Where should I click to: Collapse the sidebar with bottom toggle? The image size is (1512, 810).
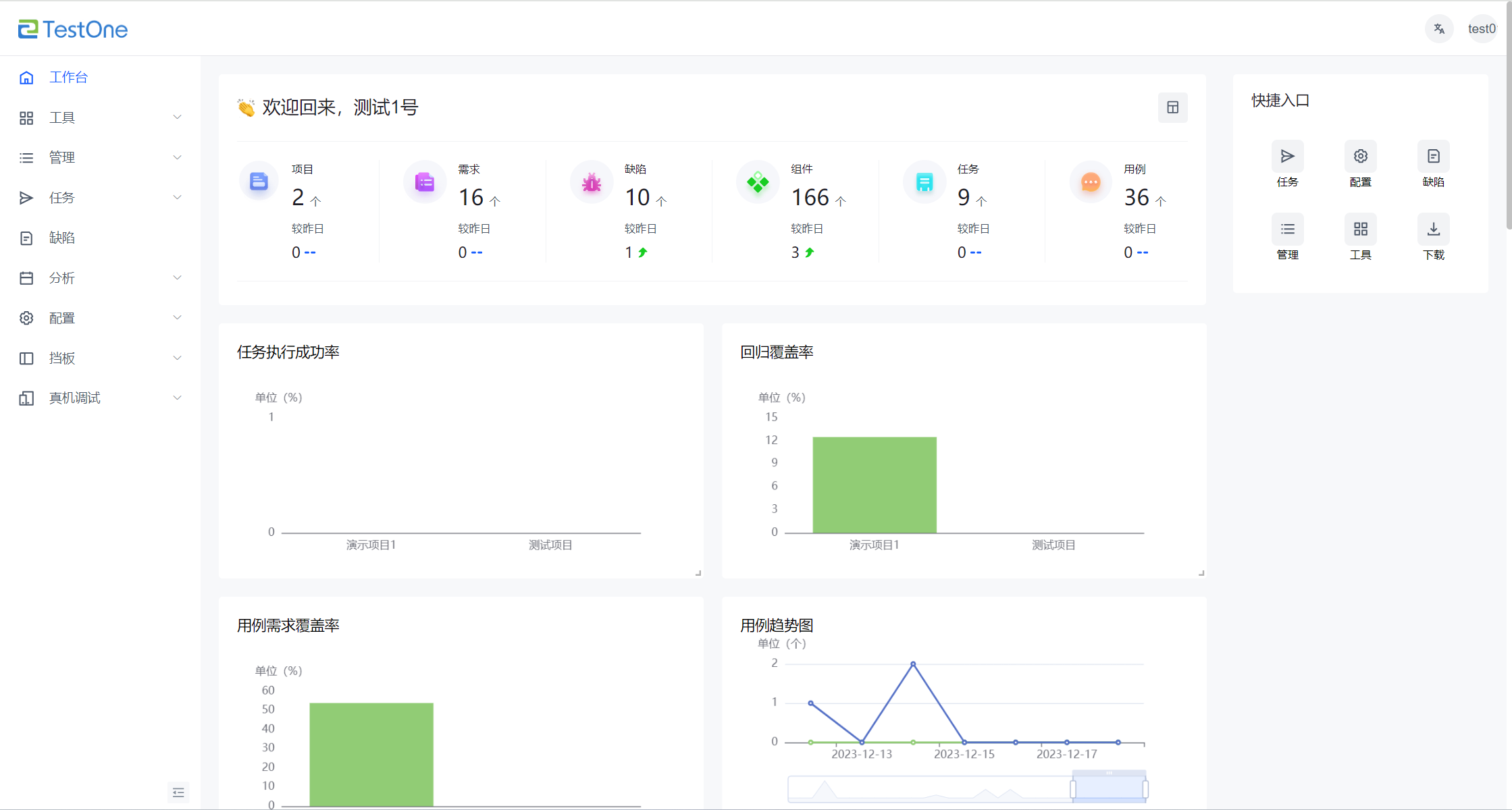coord(178,792)
